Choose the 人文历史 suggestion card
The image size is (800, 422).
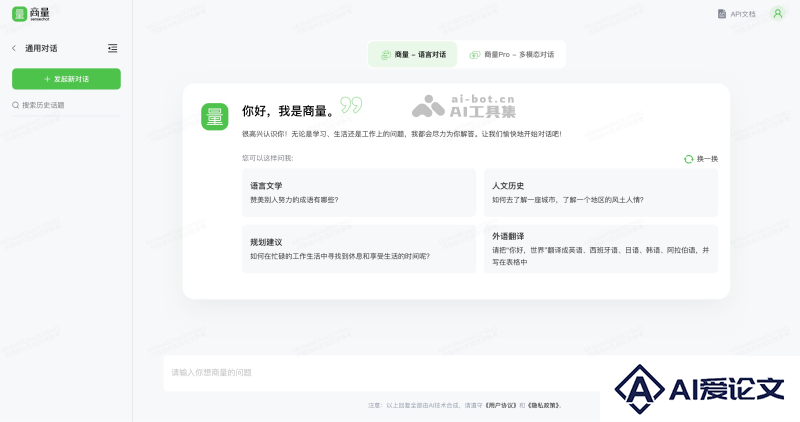[x=601, y=192]
